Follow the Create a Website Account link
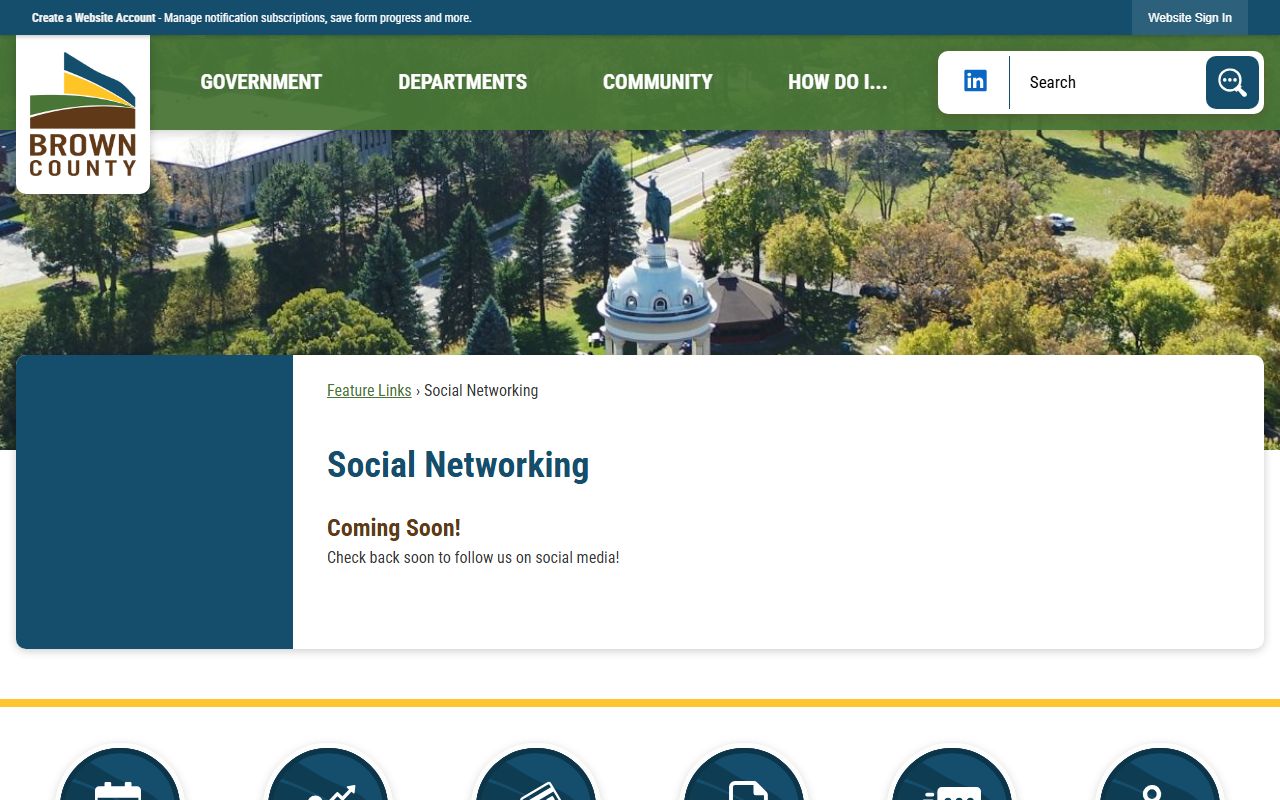Viewport: 1280px width, 800px height. click(94, 18)
